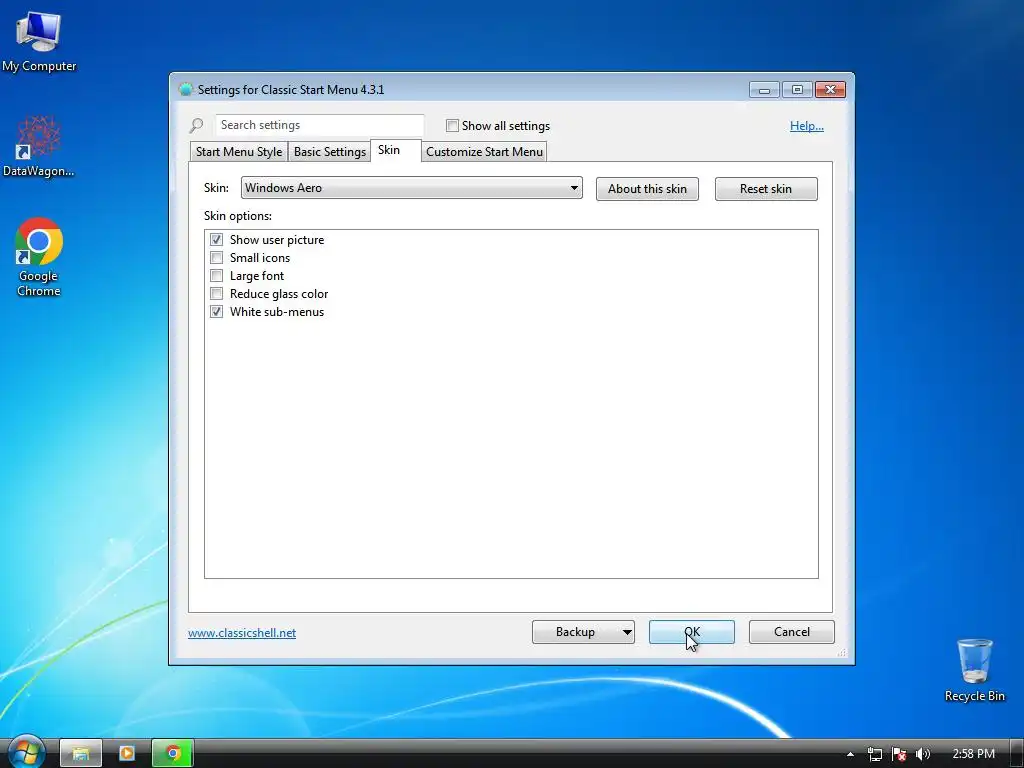The width and height of the screenshot is (1024, 768).
Task: Switch to Chrome in the taskbar
Action: 173,753
